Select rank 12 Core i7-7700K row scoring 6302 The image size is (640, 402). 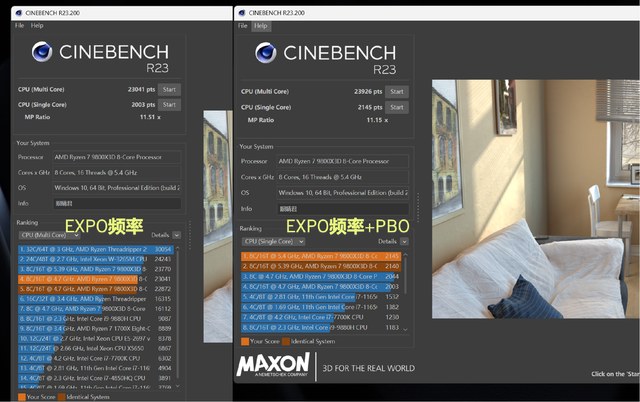point(96,358)
